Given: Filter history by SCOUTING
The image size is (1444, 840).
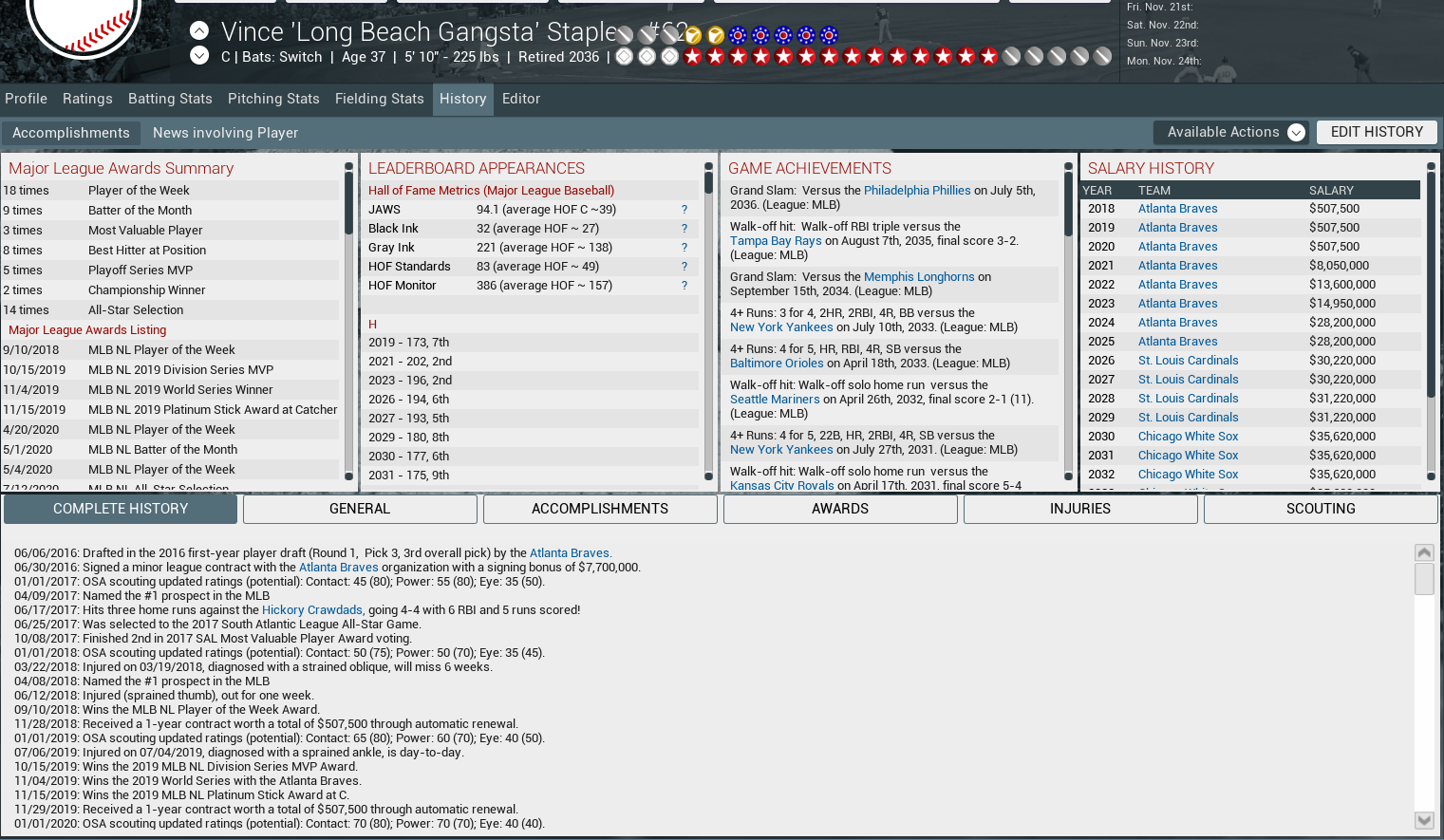Looking at the screenshot, I should pyautogui.click(x=1320, y=509).
